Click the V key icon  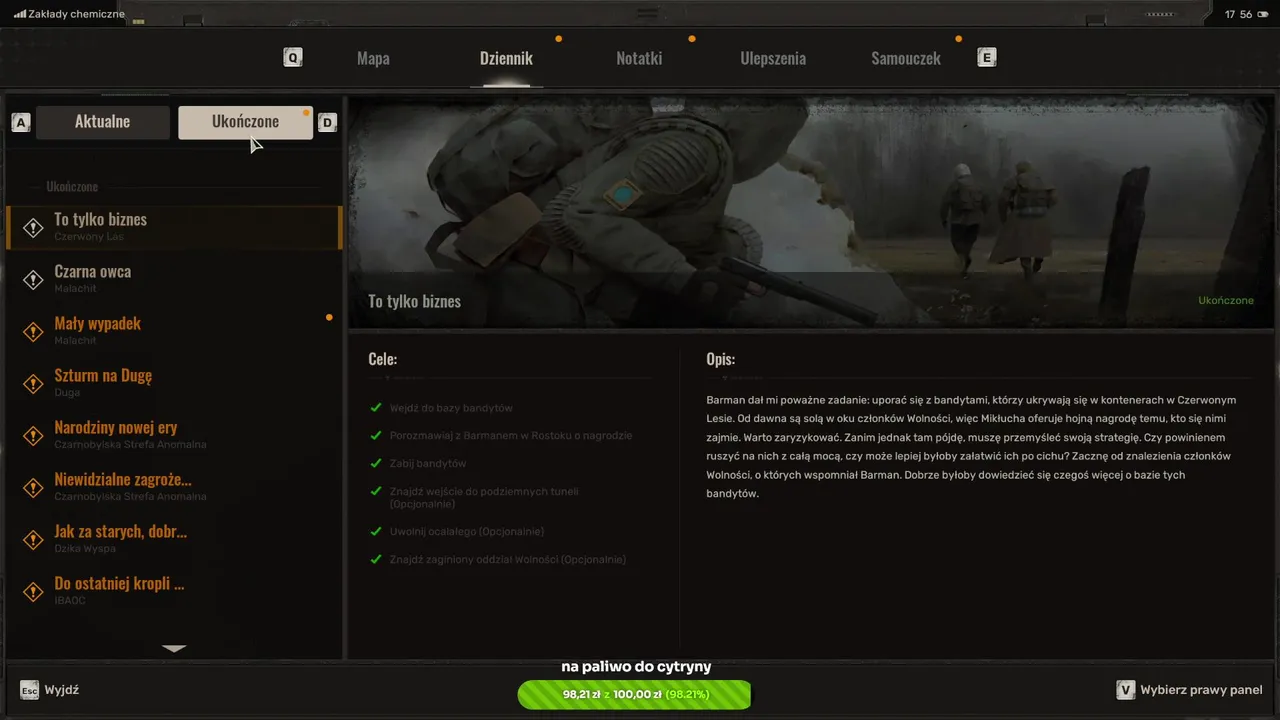coord(1125,690)
